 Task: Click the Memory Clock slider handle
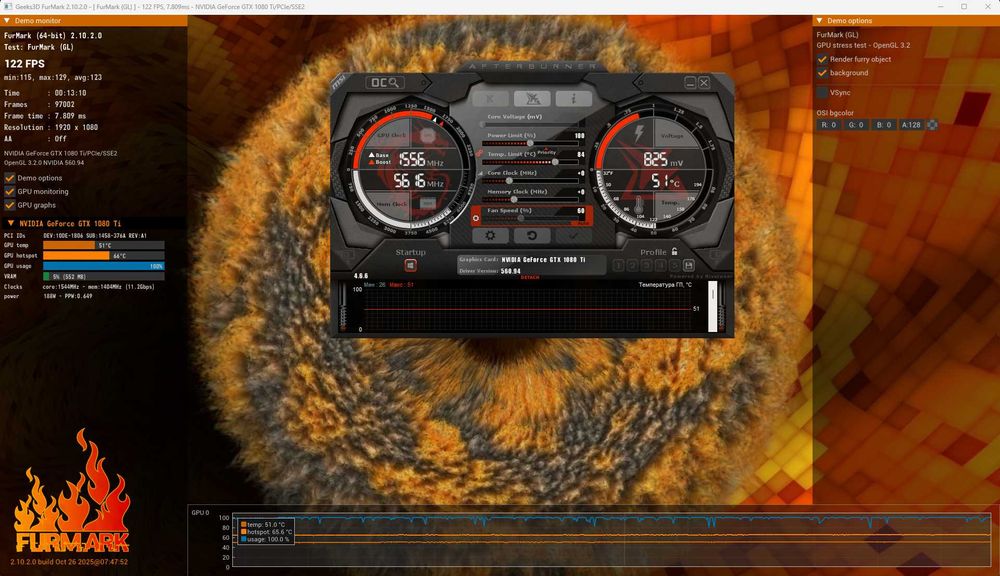pos(514,200)
